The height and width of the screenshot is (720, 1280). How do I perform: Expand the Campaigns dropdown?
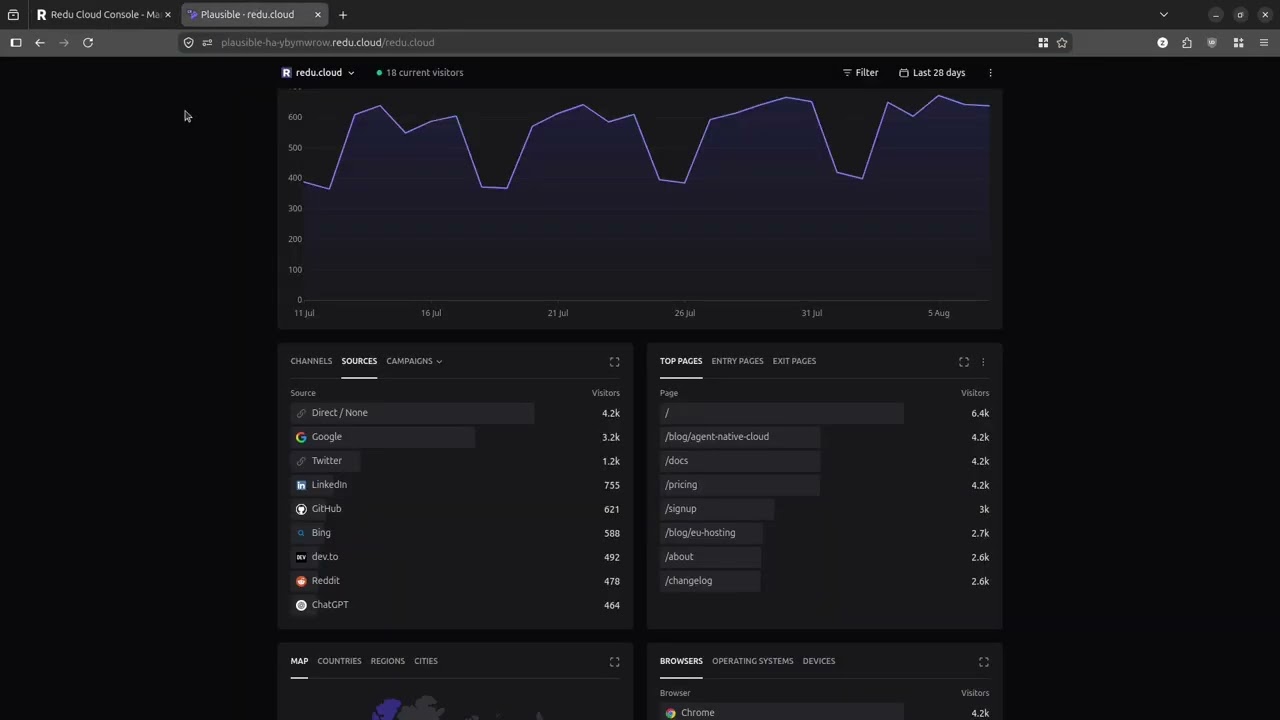[414, 361]
